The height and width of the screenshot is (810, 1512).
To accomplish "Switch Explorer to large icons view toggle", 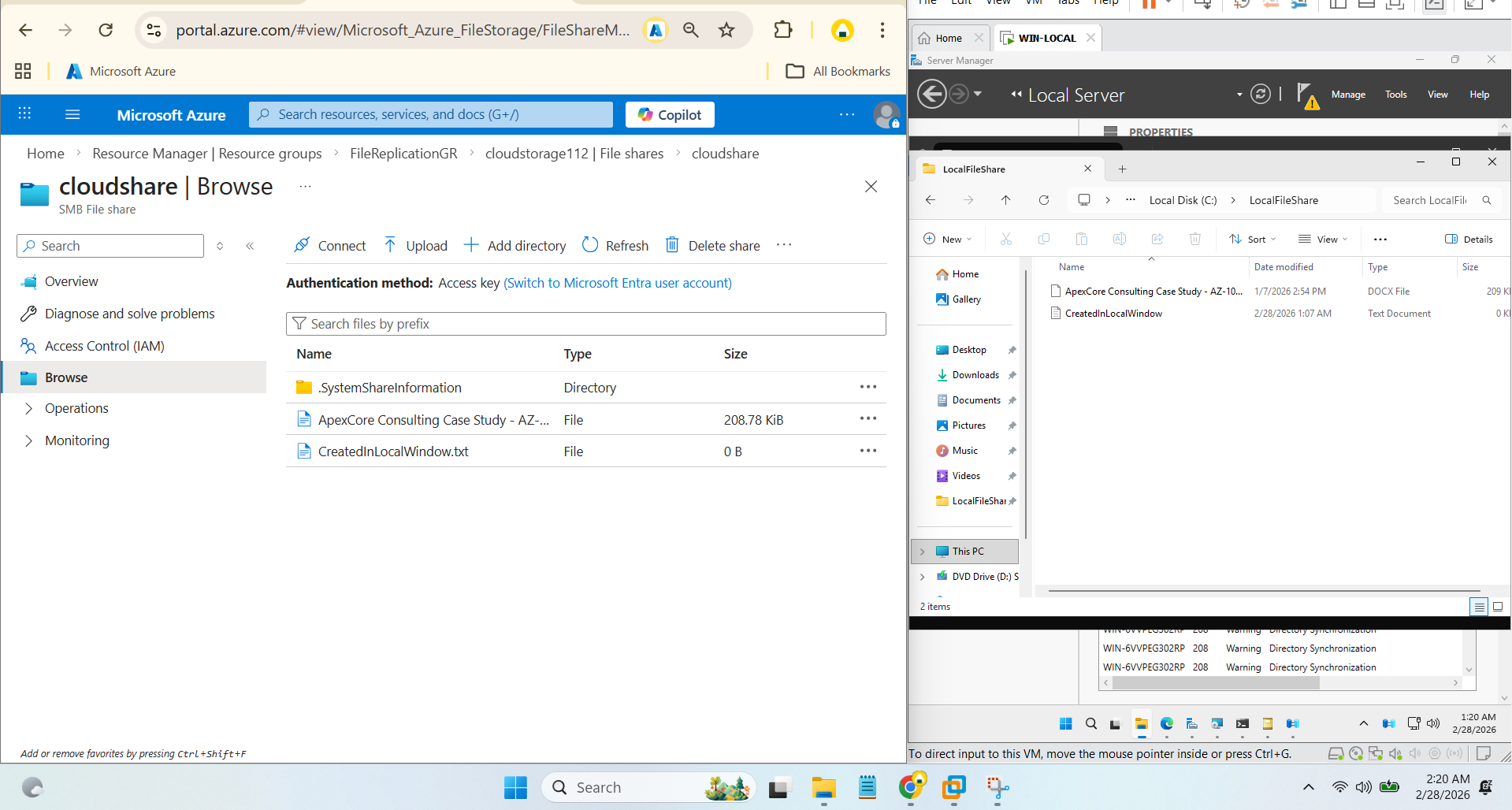I will (x=1498, y=607).
